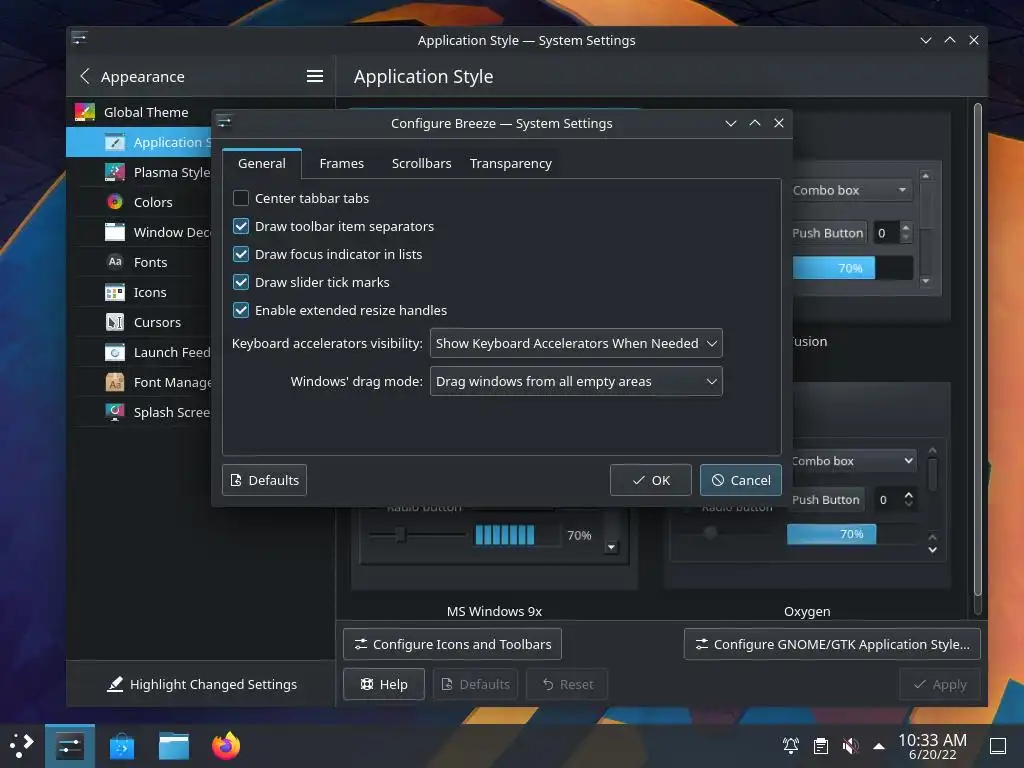
Task: Open the notifications bell in tray
Action: pos(791,745)
